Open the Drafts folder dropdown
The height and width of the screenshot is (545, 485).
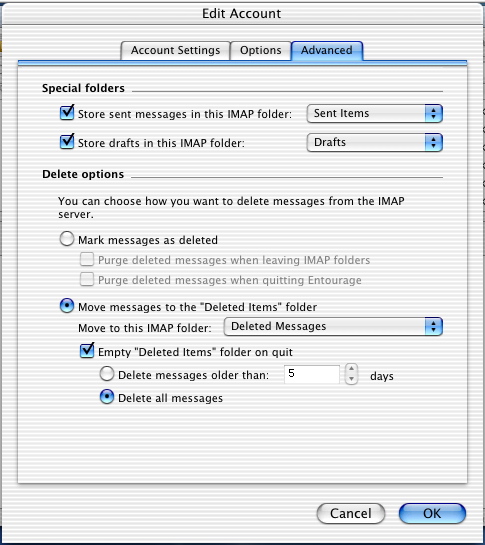pyautogui.click(x=374, y=143)
